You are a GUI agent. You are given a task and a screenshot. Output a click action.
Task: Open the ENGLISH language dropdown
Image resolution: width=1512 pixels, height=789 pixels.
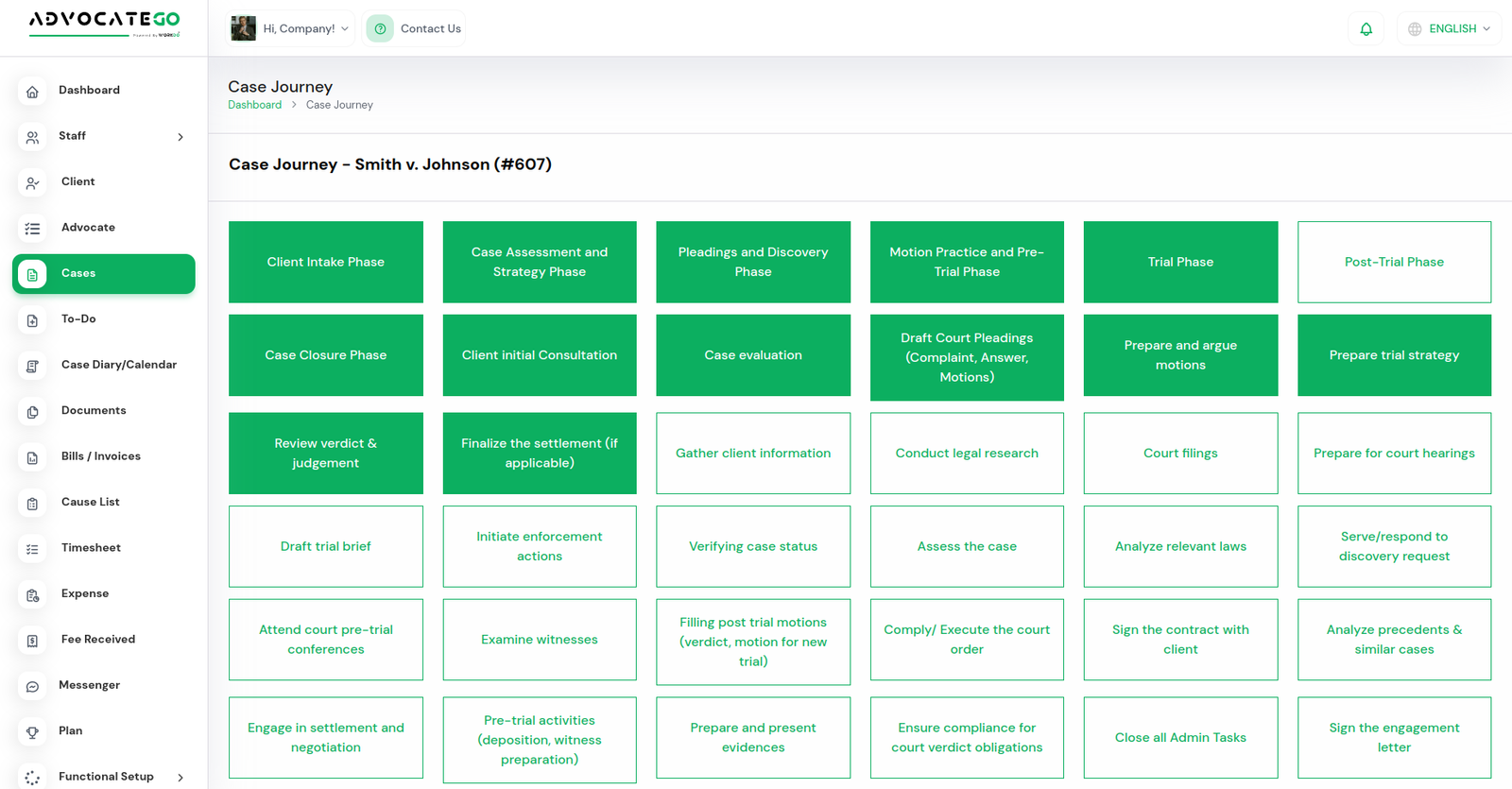[1450, 29]
